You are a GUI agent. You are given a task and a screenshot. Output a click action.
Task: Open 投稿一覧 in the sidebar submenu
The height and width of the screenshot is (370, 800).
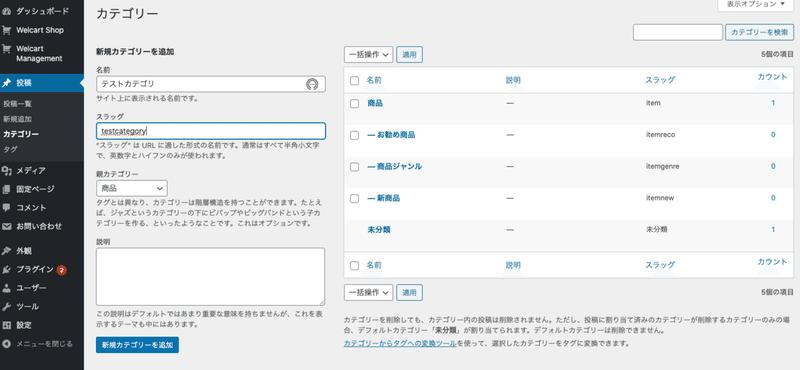(18, 104)
